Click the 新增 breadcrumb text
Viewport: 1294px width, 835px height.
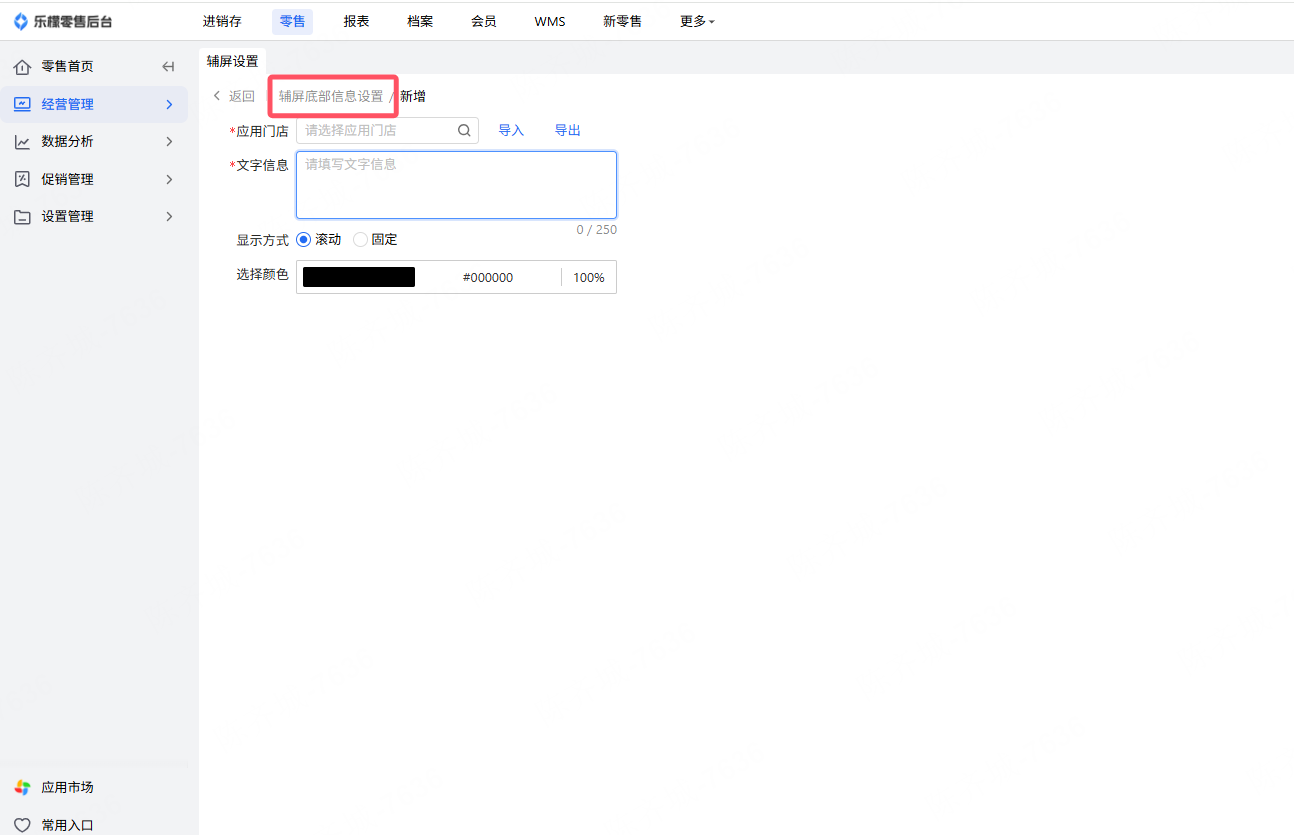[x=413, y=96]
